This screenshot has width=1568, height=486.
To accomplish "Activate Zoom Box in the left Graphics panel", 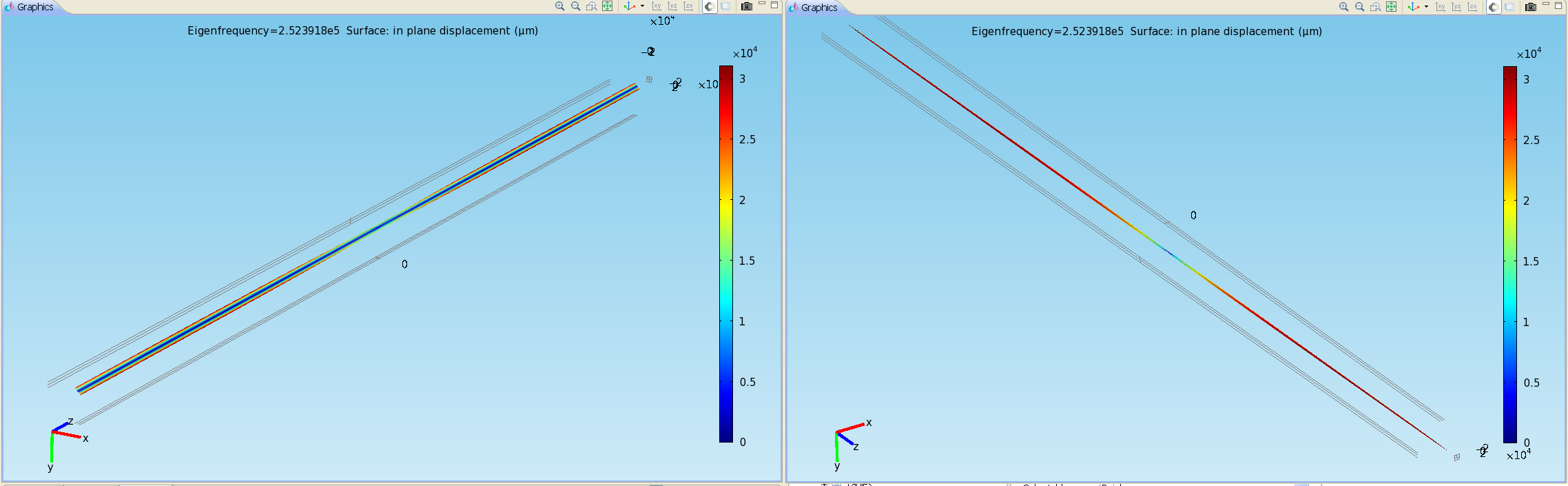I will (x=591, y=6).
